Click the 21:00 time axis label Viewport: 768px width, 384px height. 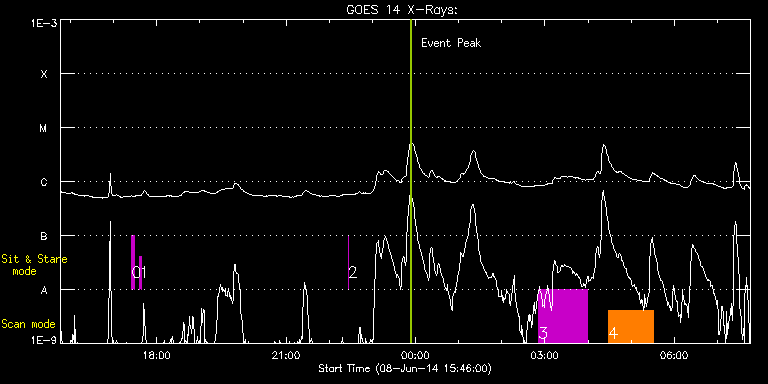[x=286, y=356]
